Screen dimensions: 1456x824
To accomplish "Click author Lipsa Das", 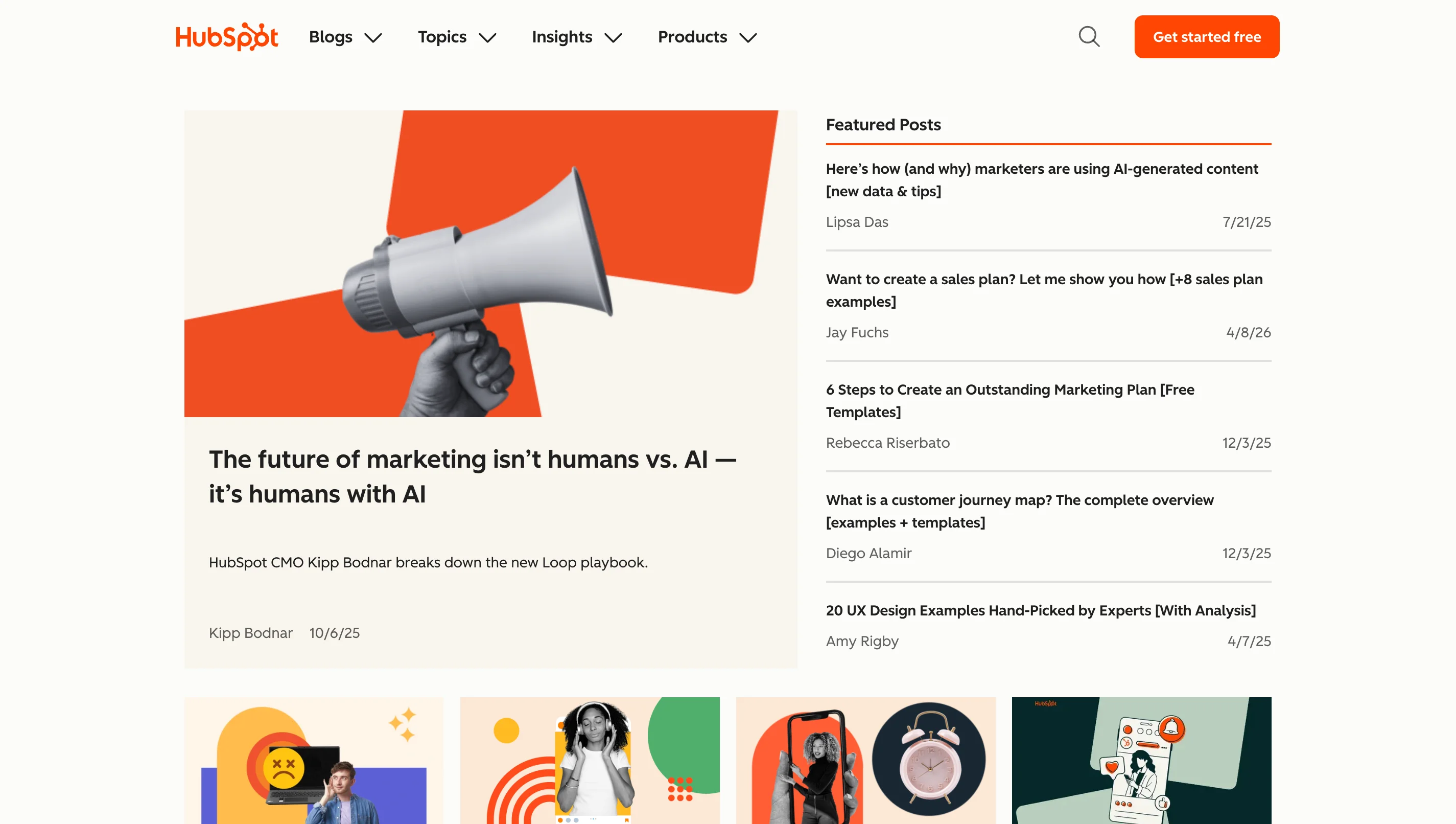I will [x=857, y=222].
